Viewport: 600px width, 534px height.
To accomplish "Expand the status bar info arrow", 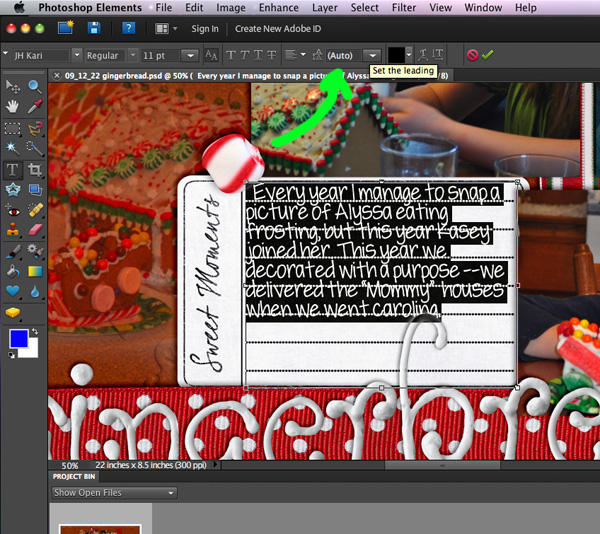I will click(215, 464).
